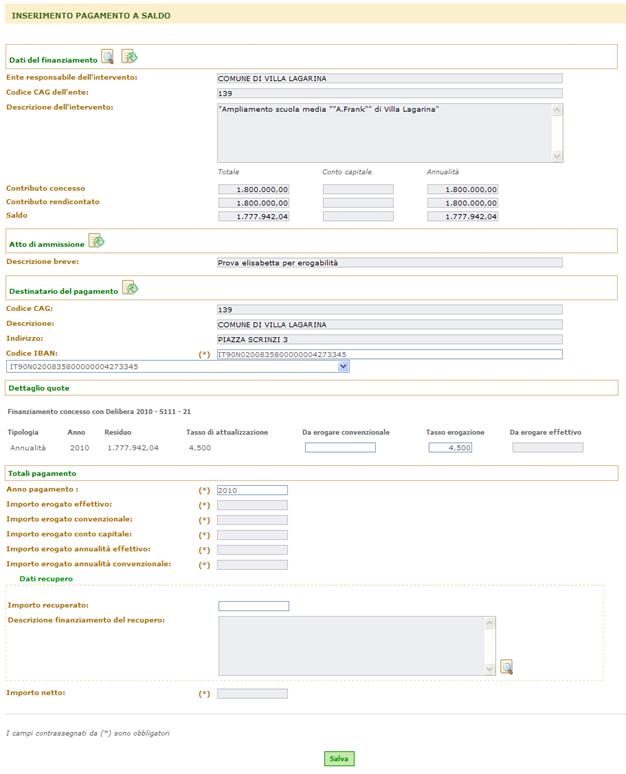The image size is (626, 774).
Task: Click the Ente responsabile field COMUNE DI VILLA LAGARINA
Action: coord(390,78)
